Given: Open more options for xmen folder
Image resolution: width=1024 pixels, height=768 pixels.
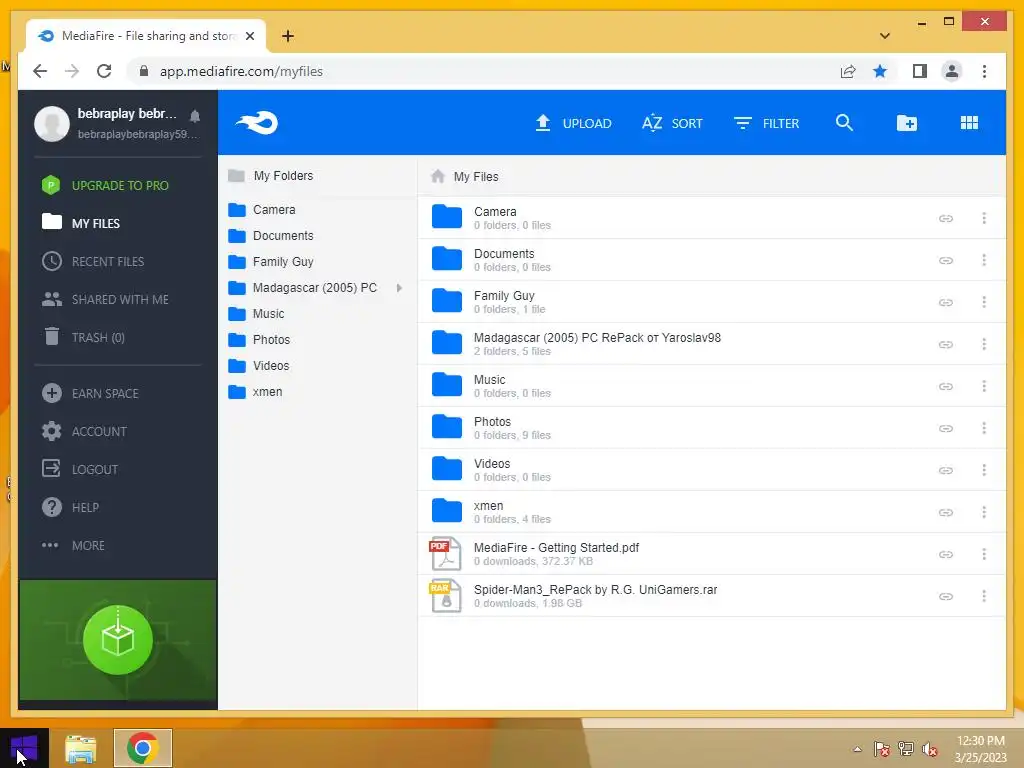Looking at the screenshot, I should (984, 512).
